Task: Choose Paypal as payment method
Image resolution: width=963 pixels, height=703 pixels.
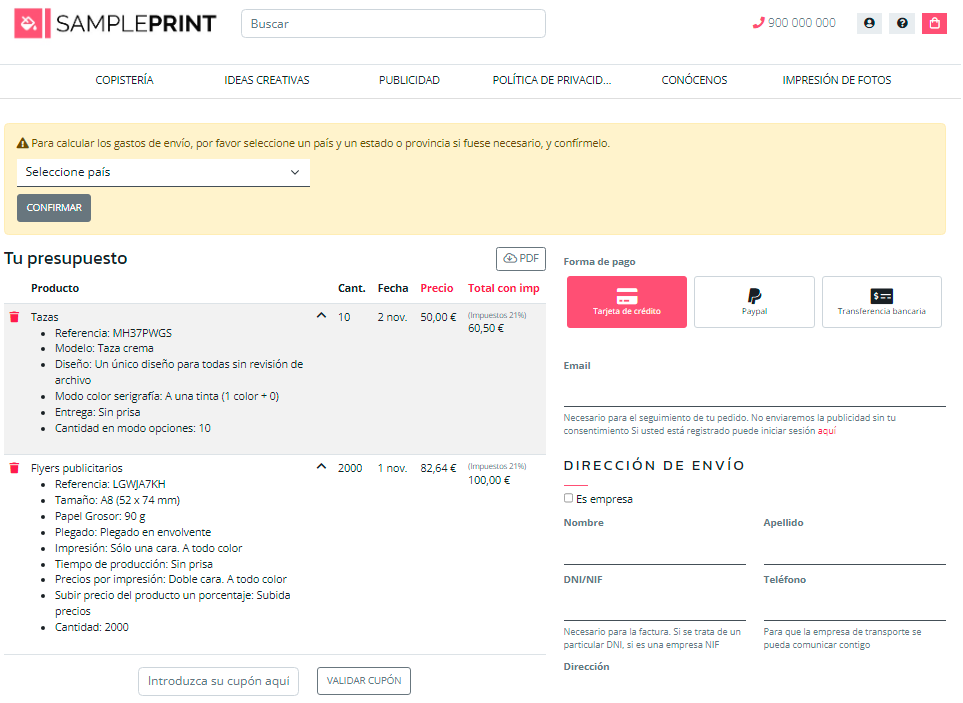Action: [754, 302]
